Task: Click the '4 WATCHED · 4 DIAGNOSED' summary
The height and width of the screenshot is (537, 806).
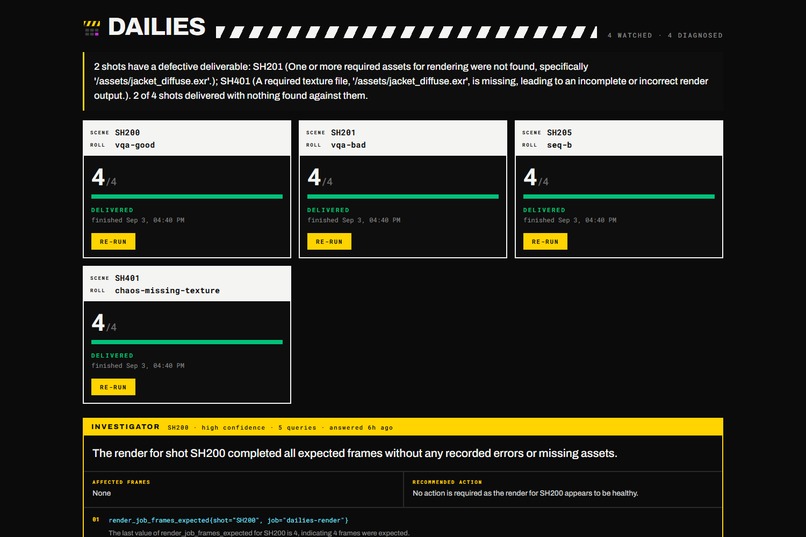Action: click(x=665, y=35)
